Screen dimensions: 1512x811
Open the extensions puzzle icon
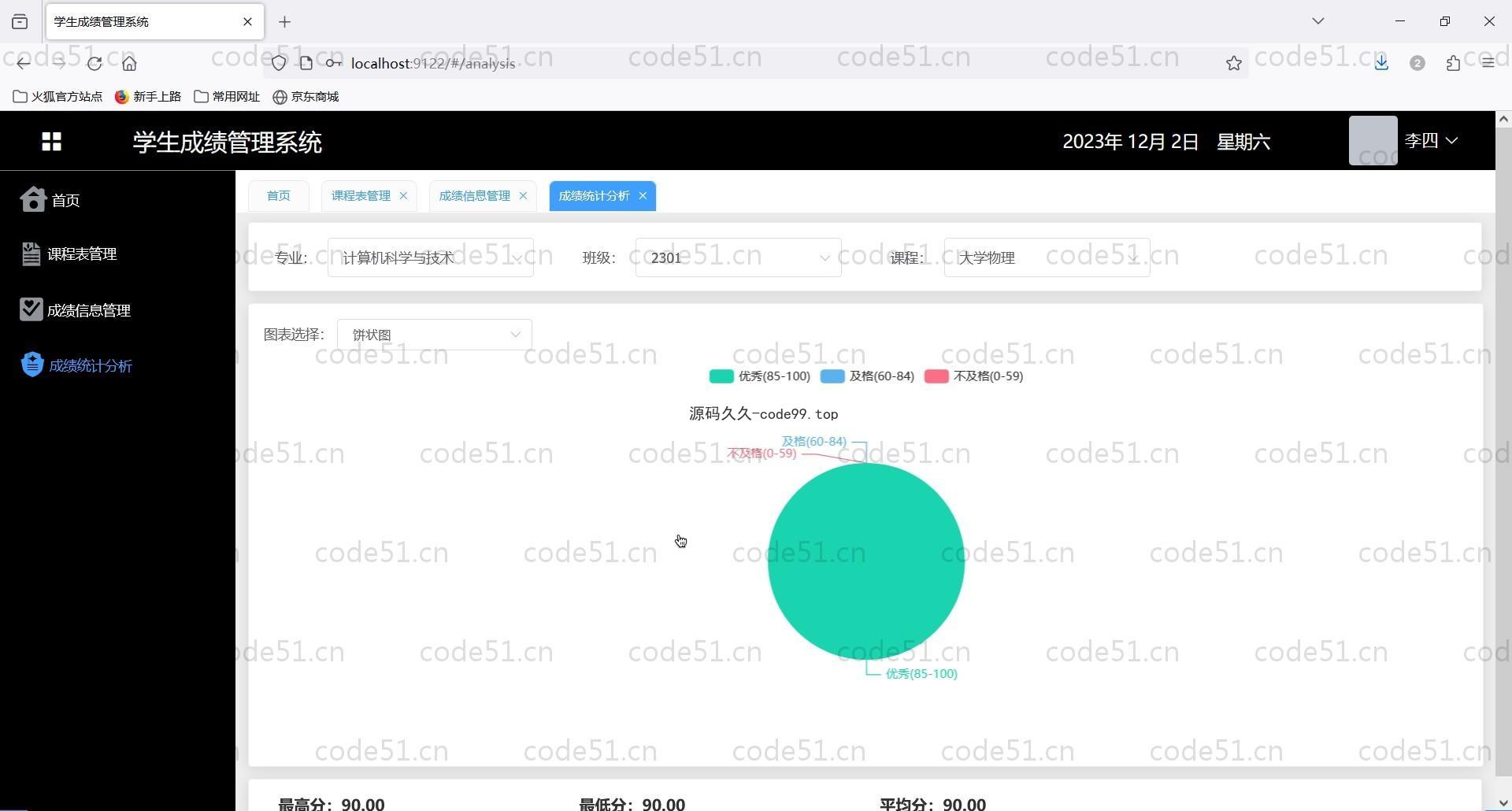(1453, 63)
